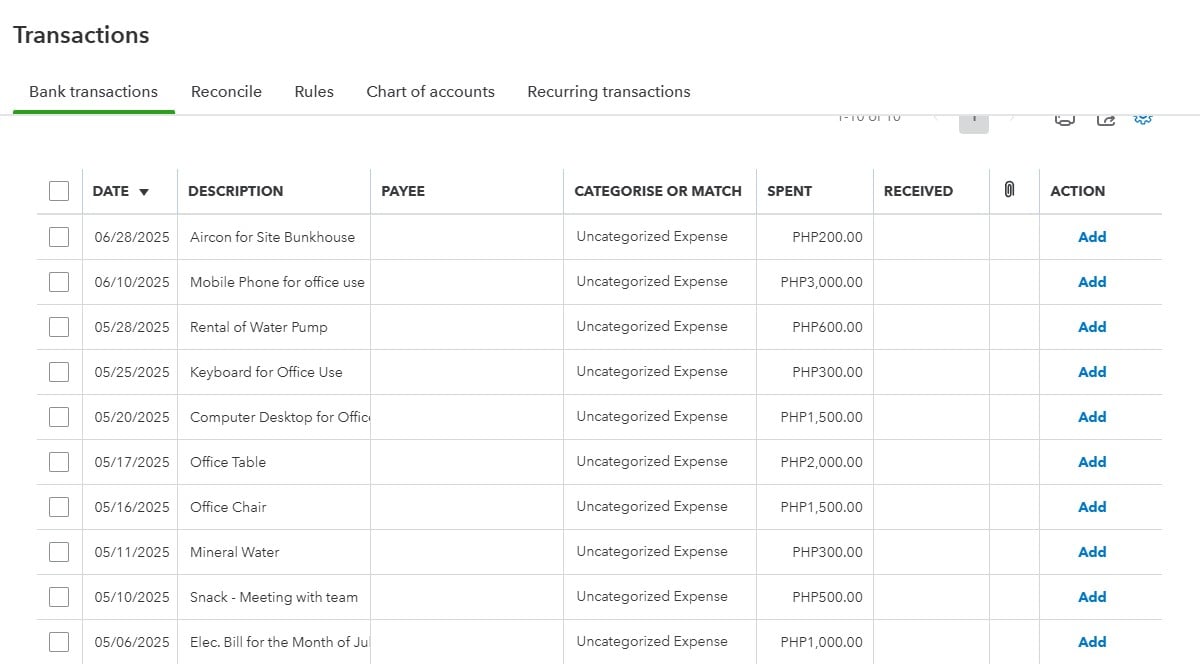
Task: Tick the select-all checkbox in table header
Action: [59, 191]
